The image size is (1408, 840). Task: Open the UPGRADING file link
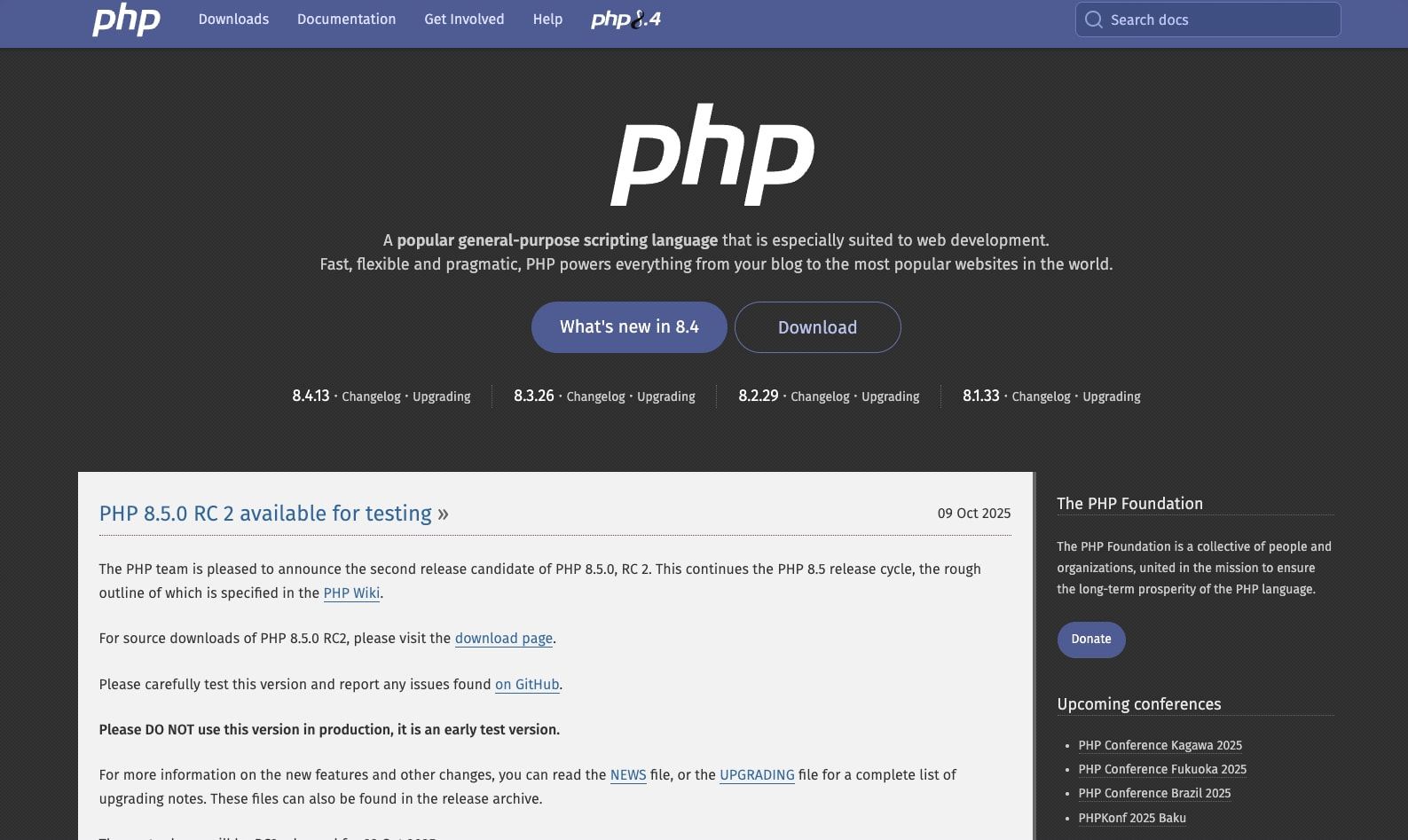757,775
